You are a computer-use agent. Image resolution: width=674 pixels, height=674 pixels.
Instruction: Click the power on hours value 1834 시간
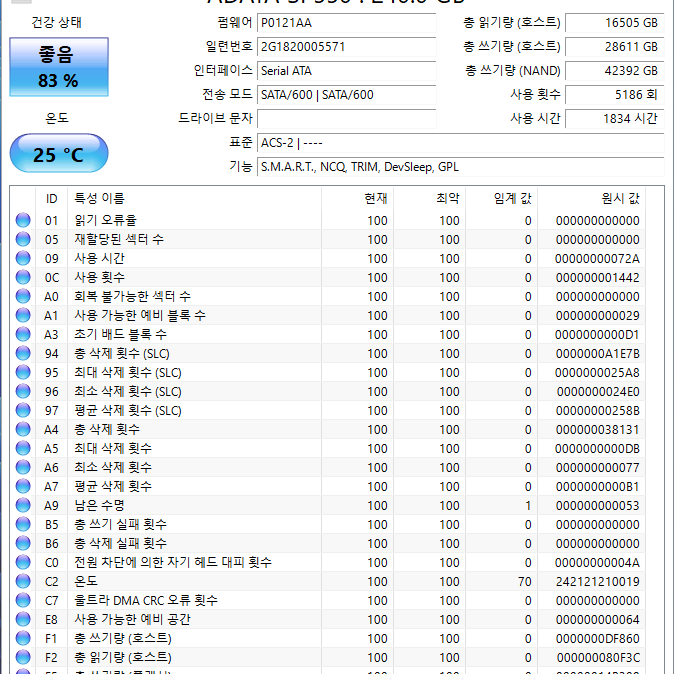coord(615,119)
